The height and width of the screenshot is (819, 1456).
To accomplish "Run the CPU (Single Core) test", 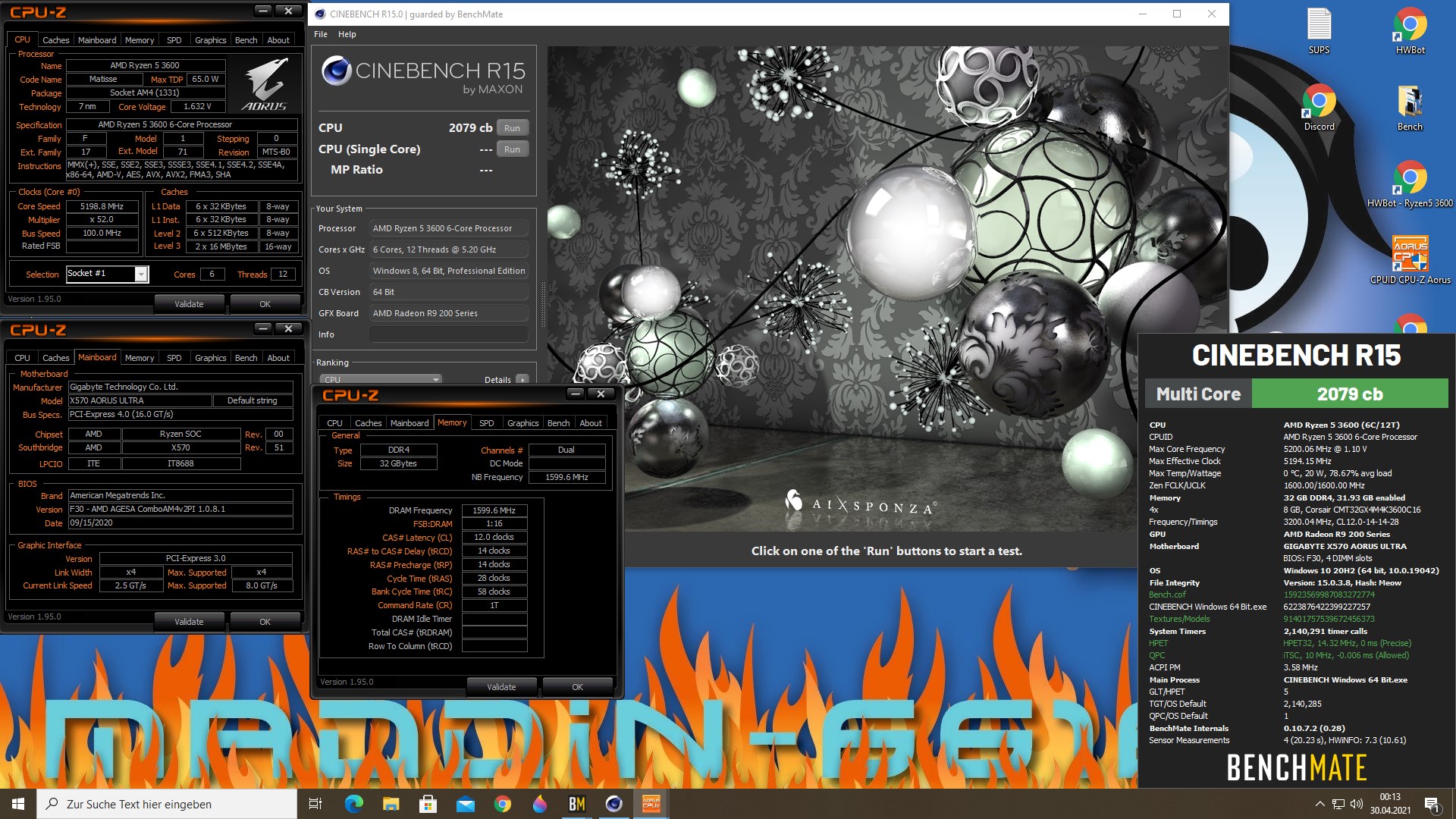I will point(513,149).
